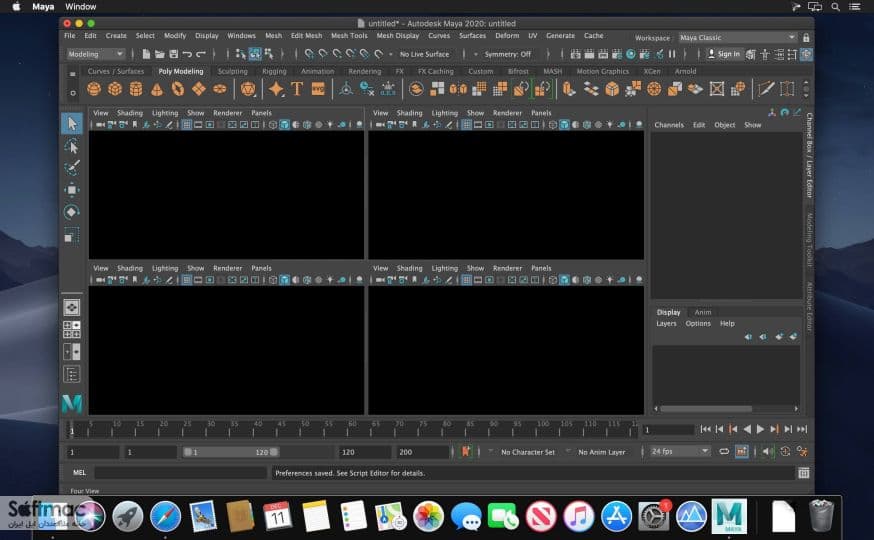
Task: Open the Deform menu
Action: point(507,36)
